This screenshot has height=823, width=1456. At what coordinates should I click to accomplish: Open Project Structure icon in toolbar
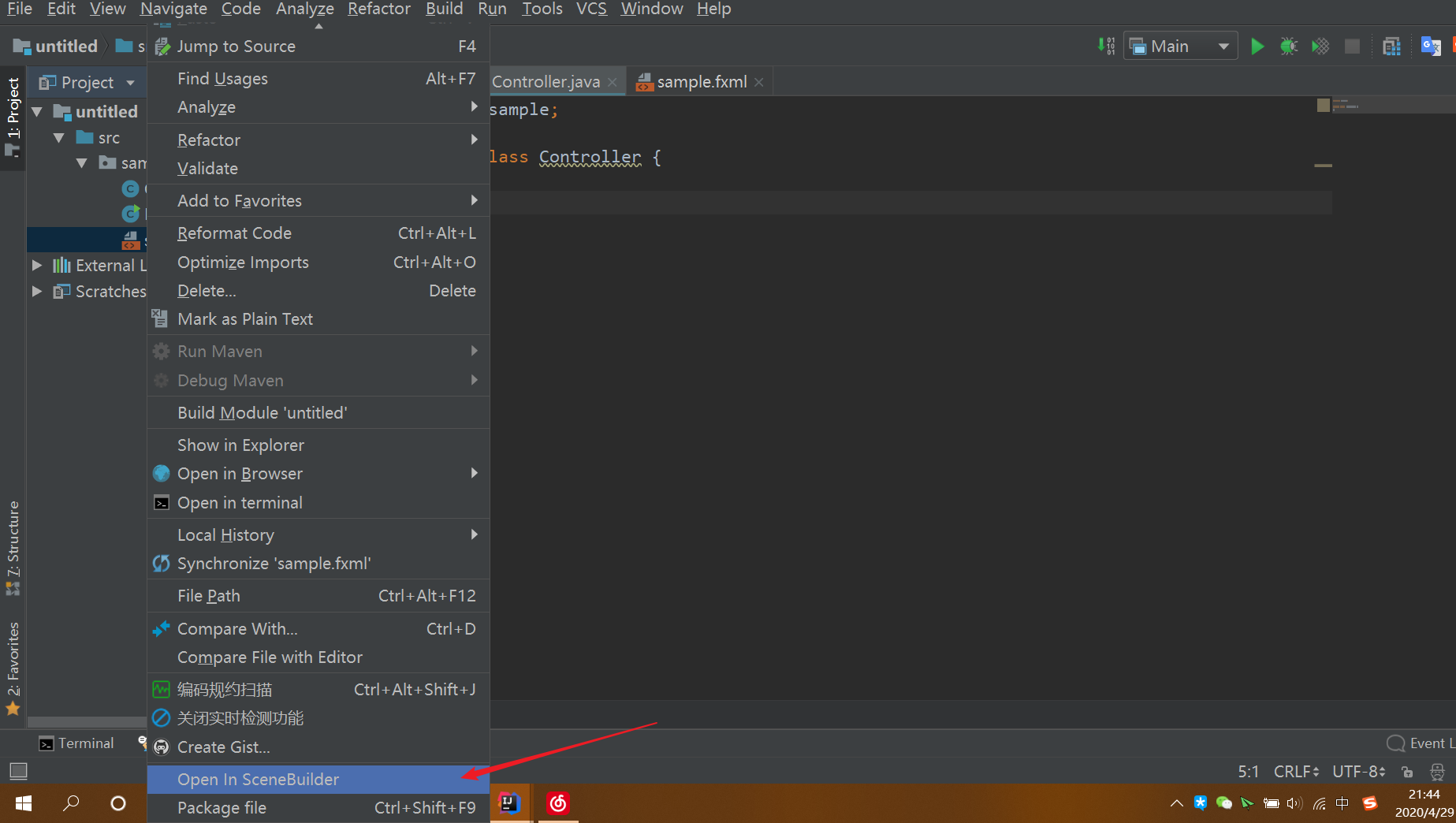click(1391, 47)
